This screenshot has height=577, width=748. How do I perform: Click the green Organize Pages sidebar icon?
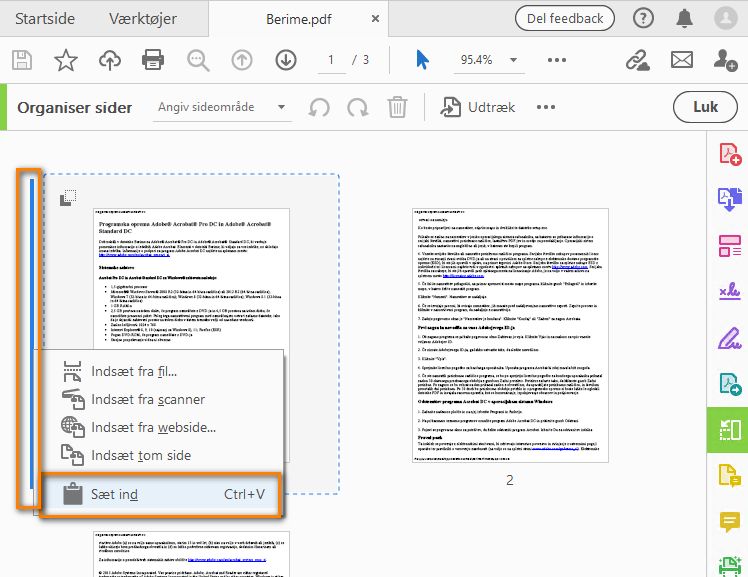click(729, 430)
